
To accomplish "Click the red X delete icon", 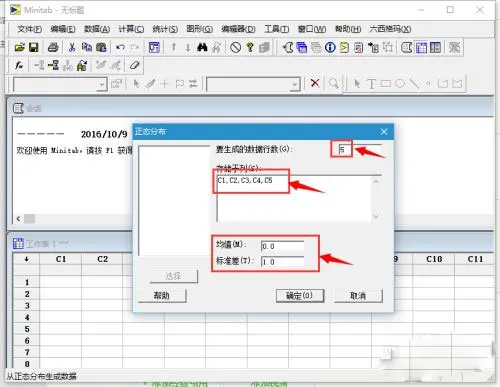I will coord(315,83).
